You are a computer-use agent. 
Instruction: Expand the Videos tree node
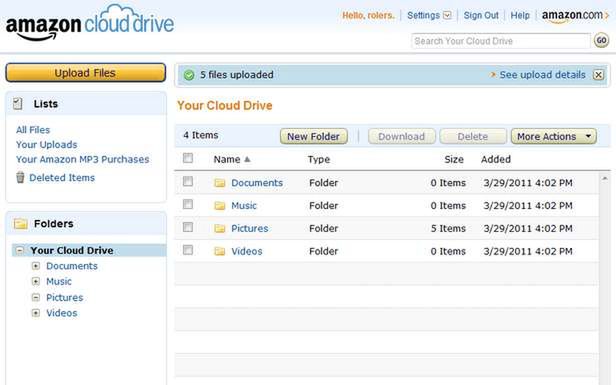coord(36,313)
